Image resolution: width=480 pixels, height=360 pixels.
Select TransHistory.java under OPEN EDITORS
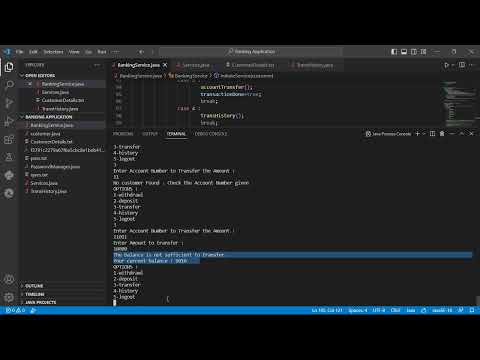60,109
